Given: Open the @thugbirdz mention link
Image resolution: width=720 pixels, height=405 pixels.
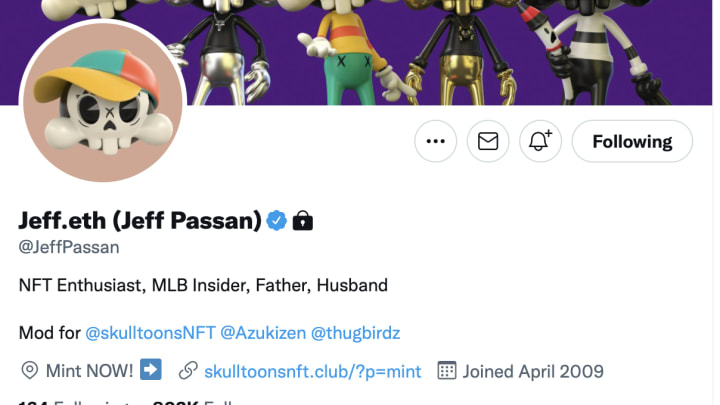Looking at the screenshot, I should tap(355, 332).
